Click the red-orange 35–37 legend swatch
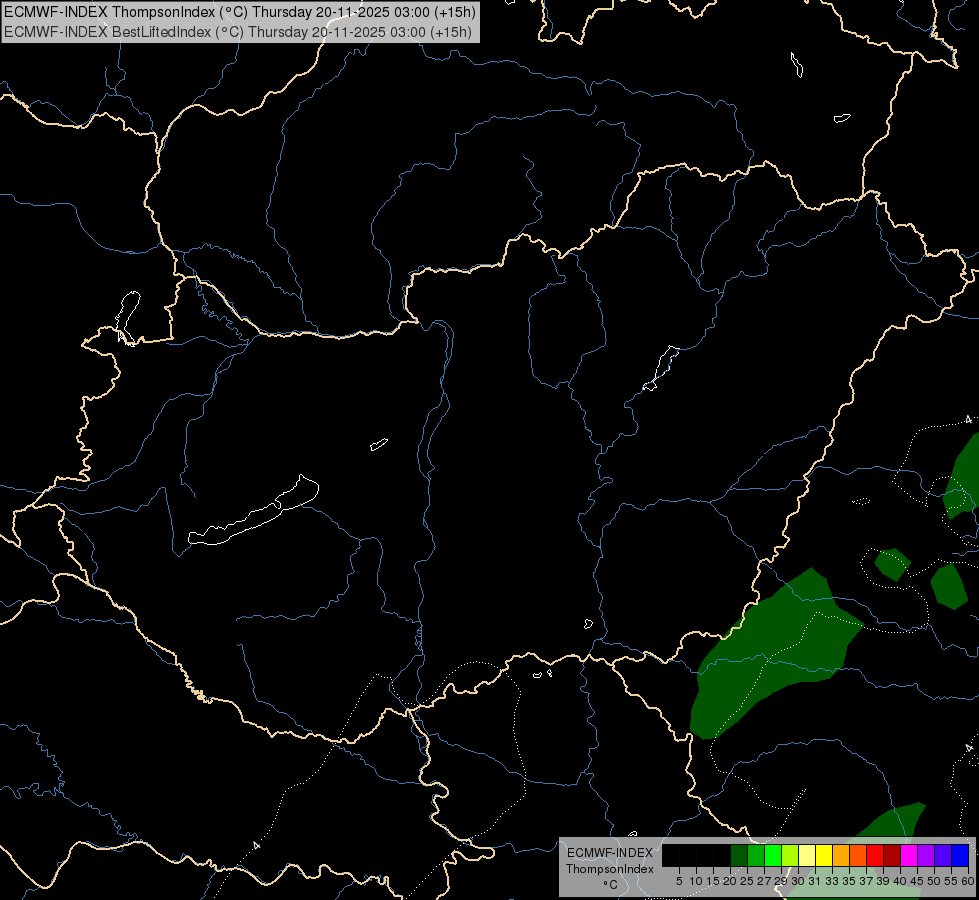The image size is (979, 900). click(857, 856)
